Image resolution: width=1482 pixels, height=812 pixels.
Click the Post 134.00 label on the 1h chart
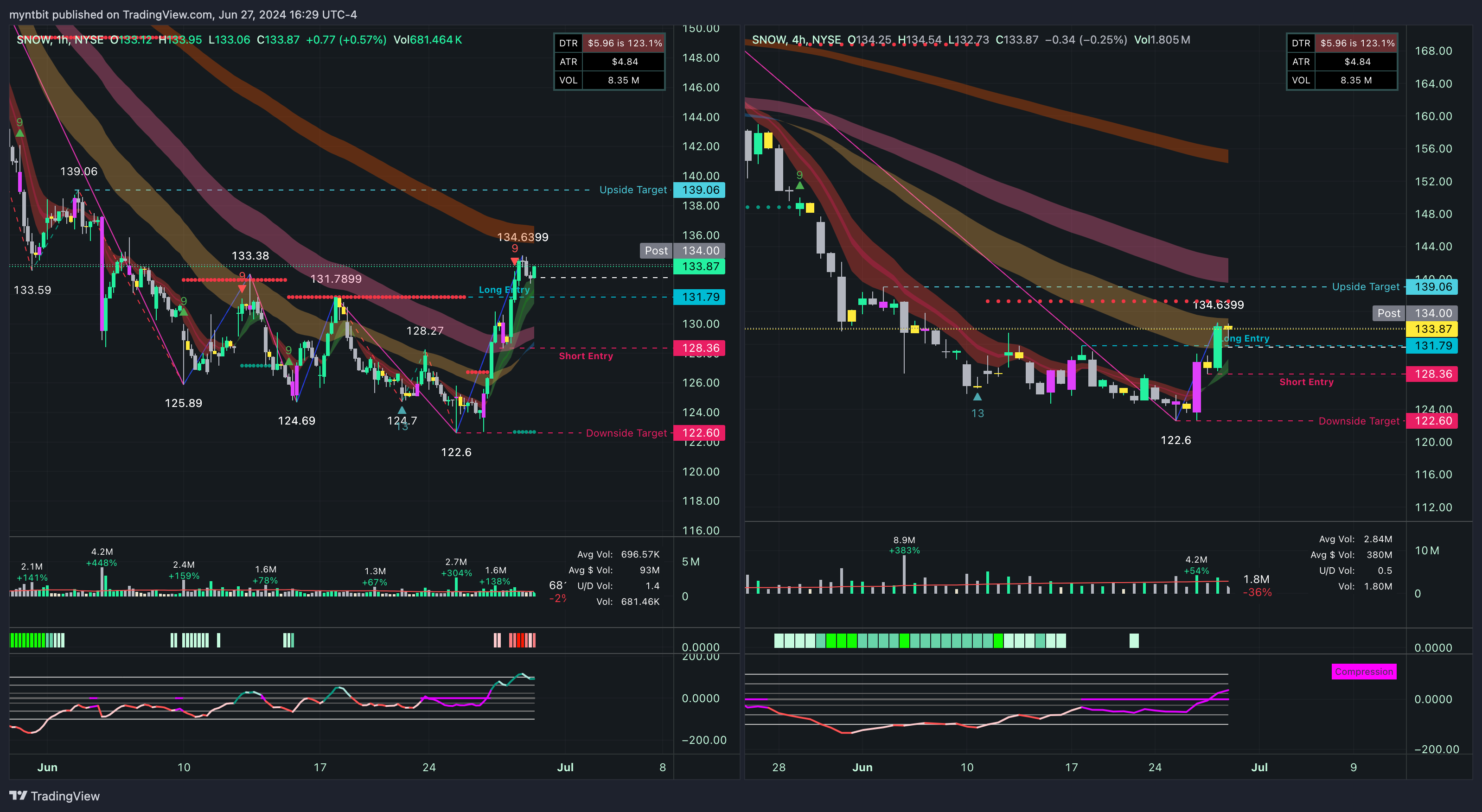(656, 251)
